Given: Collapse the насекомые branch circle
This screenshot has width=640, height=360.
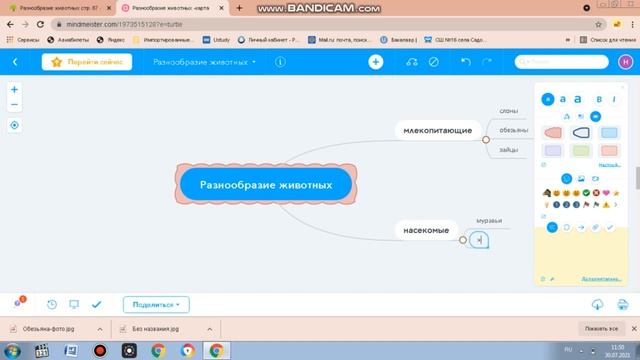Looking at the screenshot, I should (x=462, y=240).
